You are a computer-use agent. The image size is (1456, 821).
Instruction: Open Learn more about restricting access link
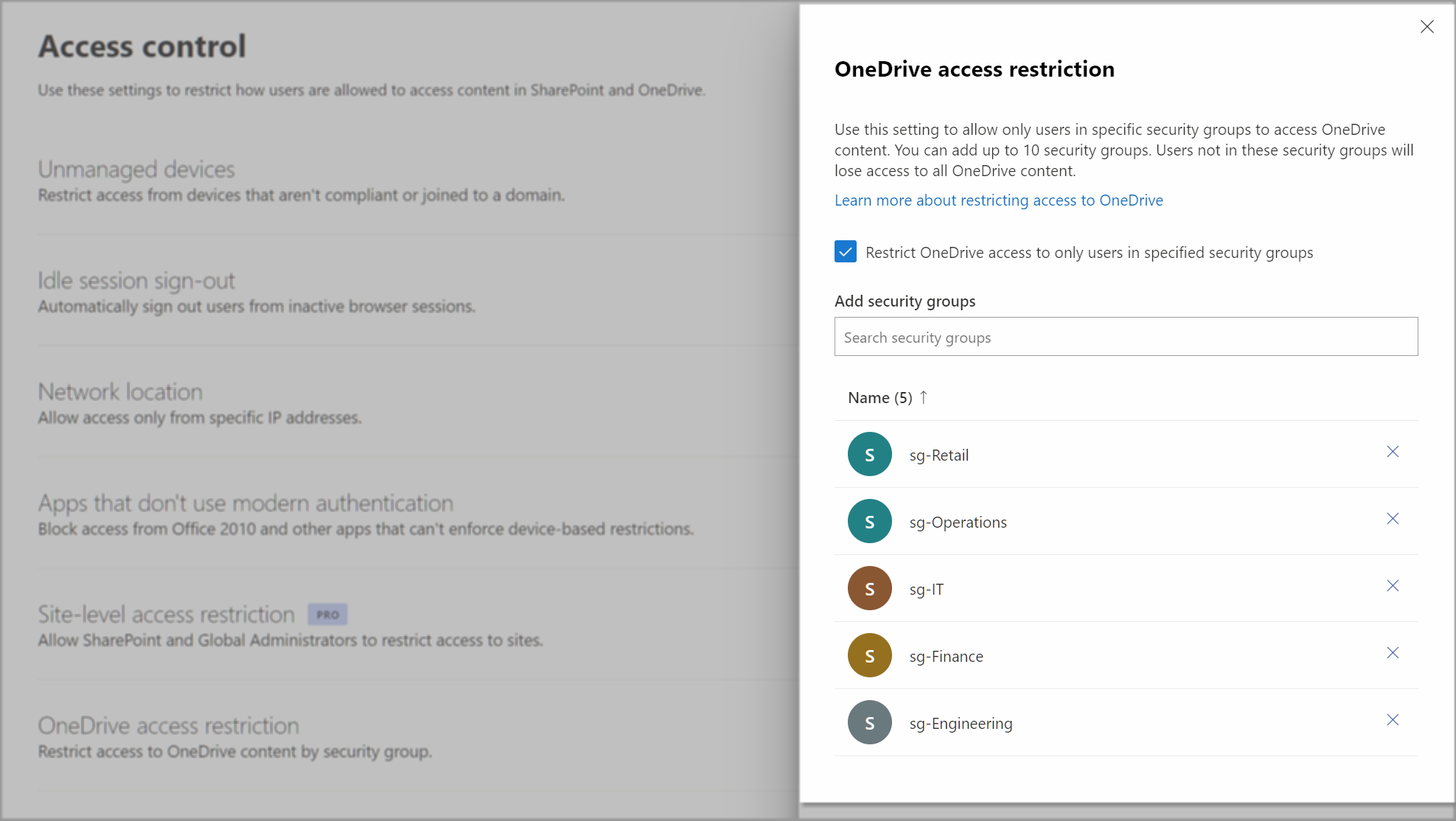pyautogui.click(x=999, y=200)
